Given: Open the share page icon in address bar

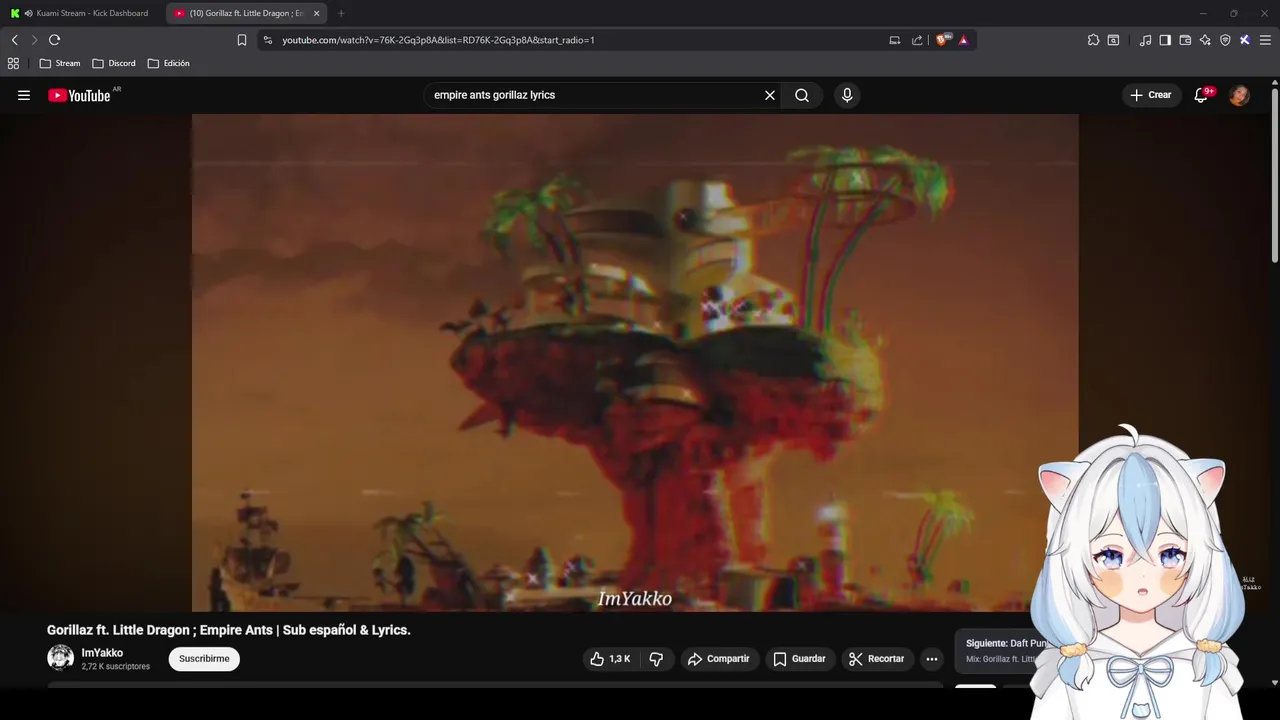Looking at the screenshot, I should pyautogui.click(x=917, y=40).
